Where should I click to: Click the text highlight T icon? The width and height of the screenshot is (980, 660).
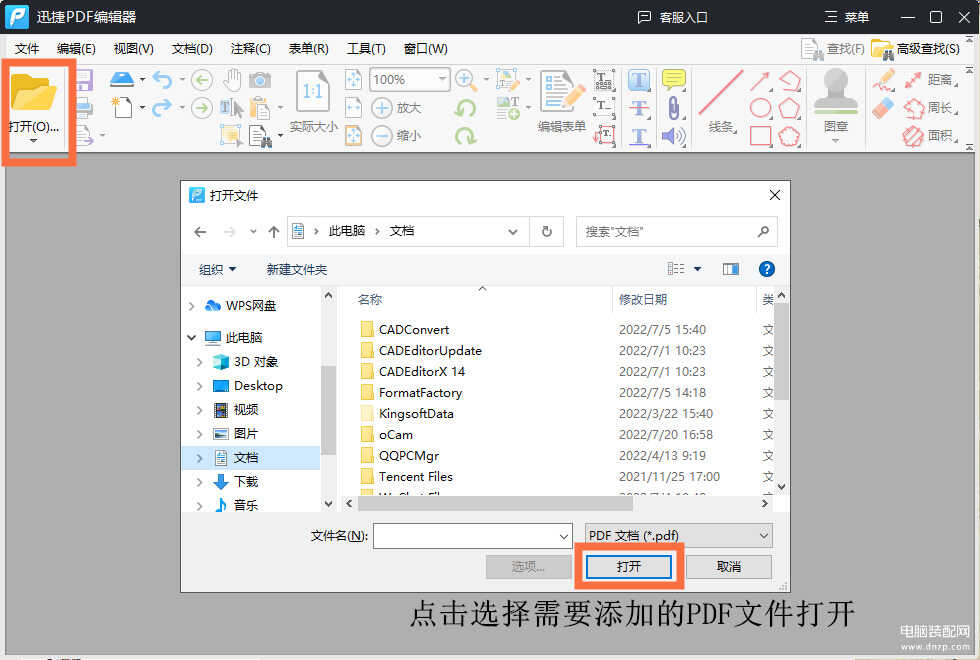[x=639, y=80]
